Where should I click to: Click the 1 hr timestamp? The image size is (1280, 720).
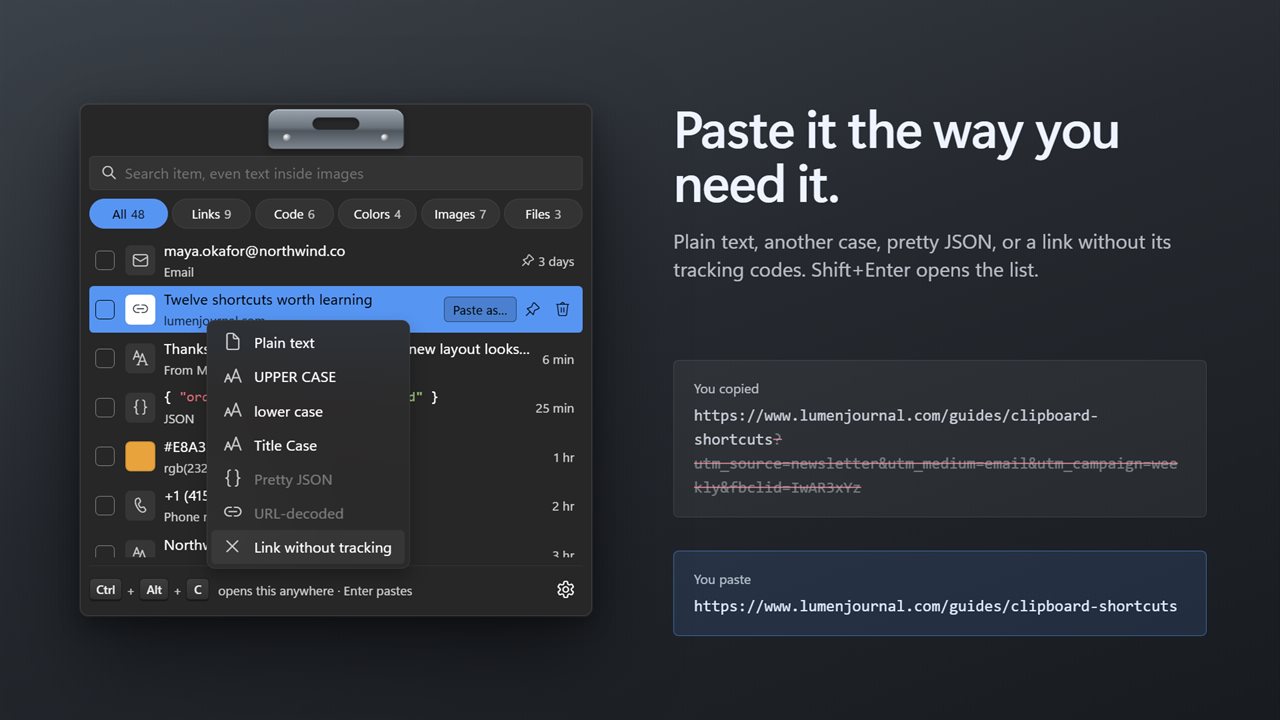563,457
